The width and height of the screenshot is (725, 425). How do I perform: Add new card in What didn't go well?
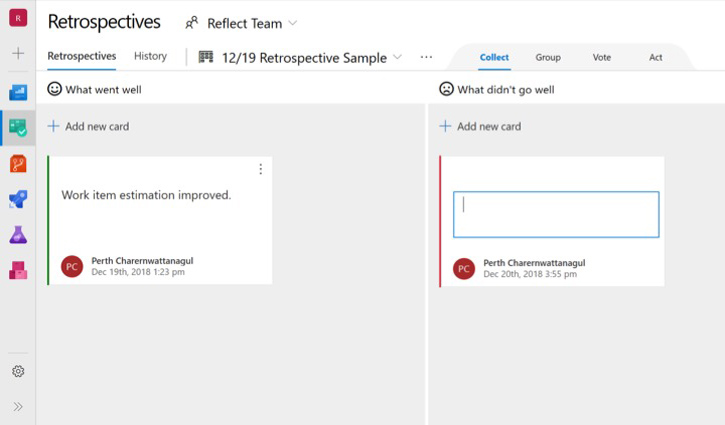480,126
